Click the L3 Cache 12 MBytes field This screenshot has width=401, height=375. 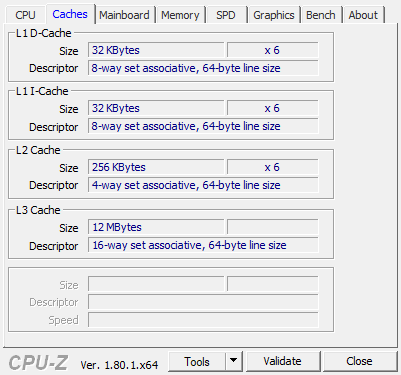156,227
